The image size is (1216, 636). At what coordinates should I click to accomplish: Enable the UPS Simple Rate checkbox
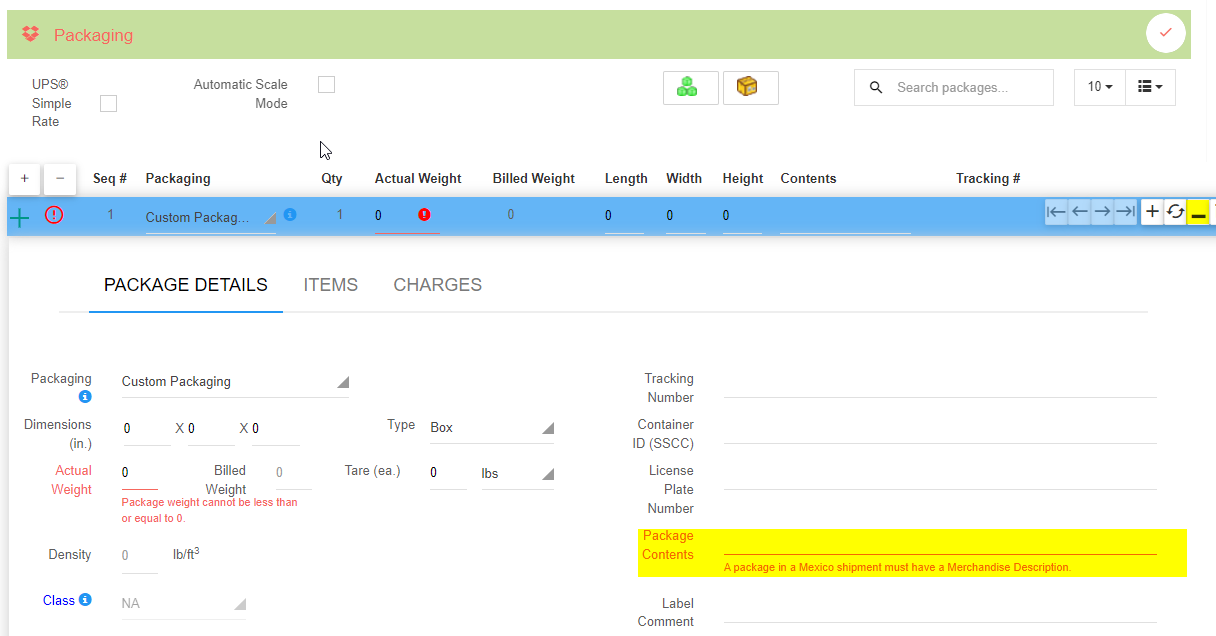(109, 103)
